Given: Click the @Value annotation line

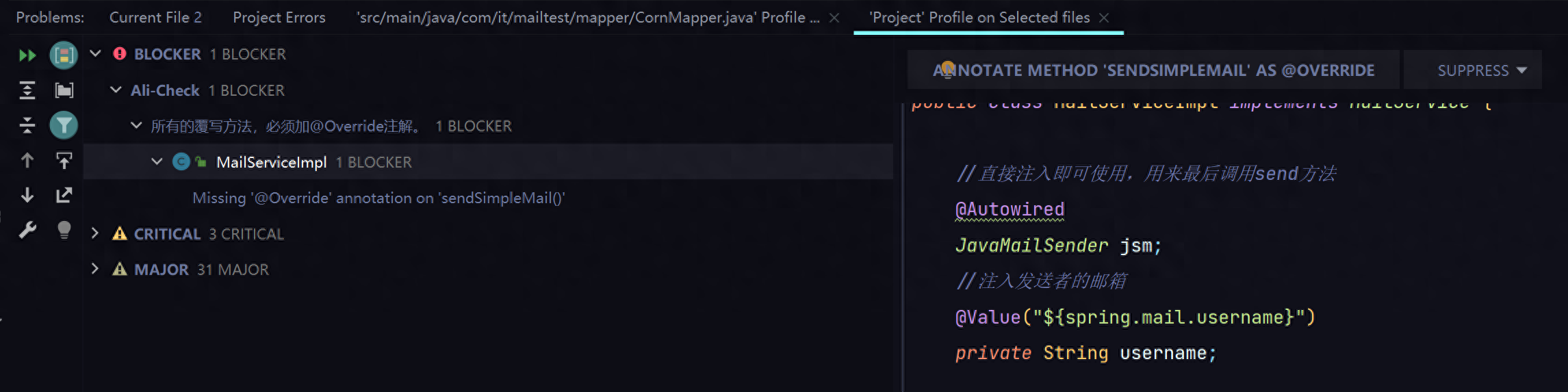Looking at the screenshot, I should point(1135,317).
